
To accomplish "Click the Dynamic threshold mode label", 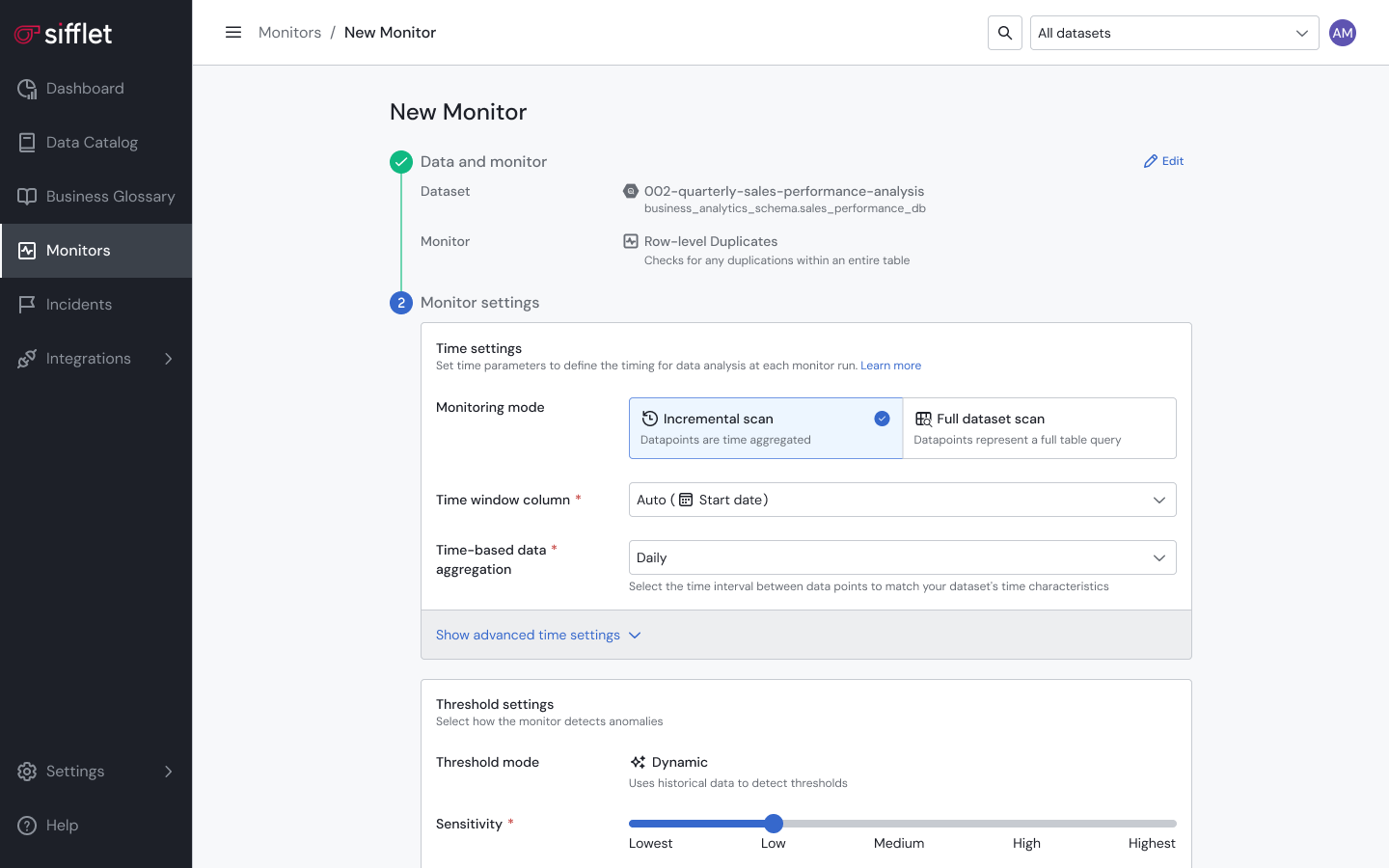I will point(679,762).
